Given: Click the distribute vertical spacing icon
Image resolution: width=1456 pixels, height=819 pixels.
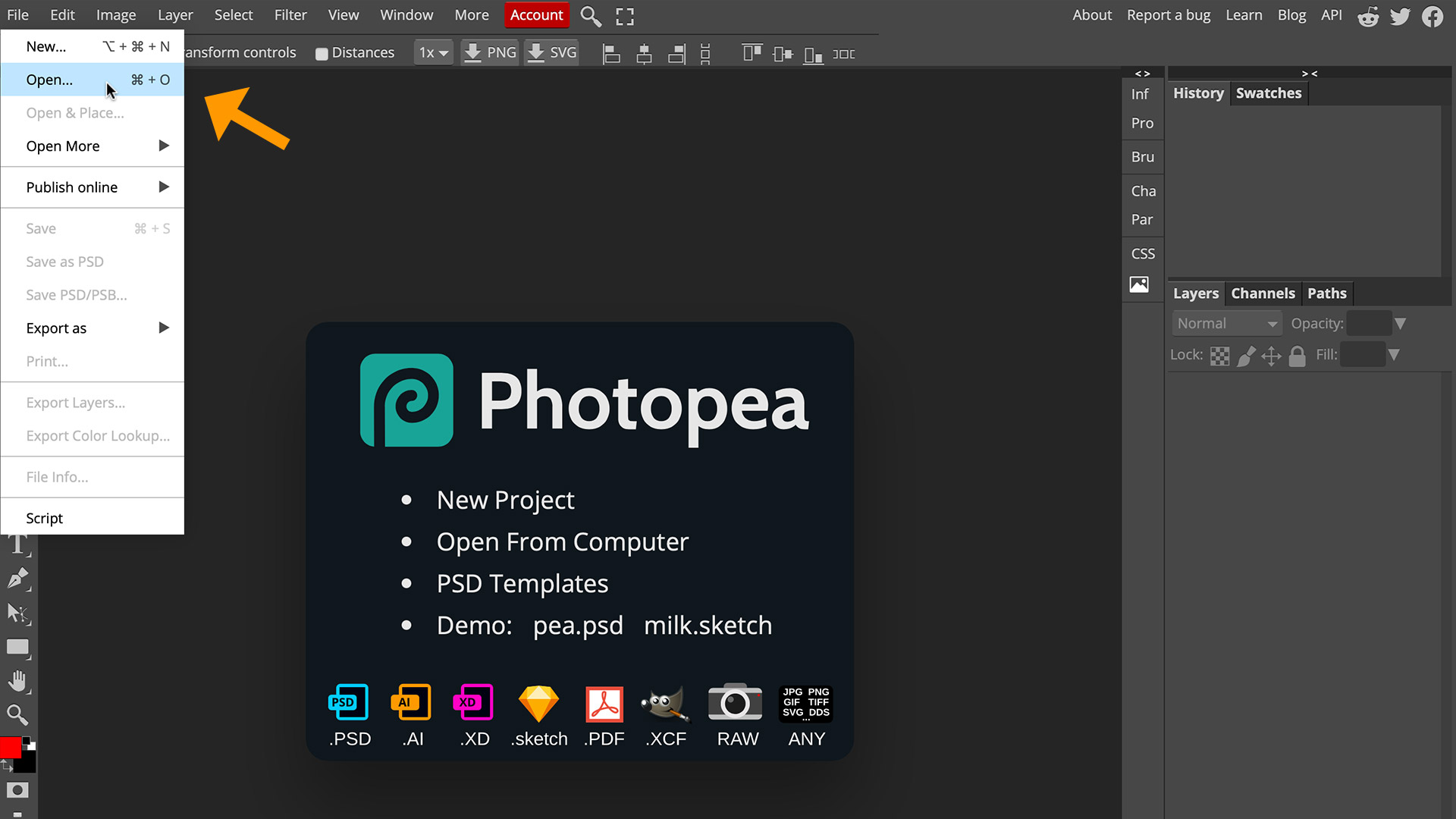Looking at the screenshot, I should 705,54.
